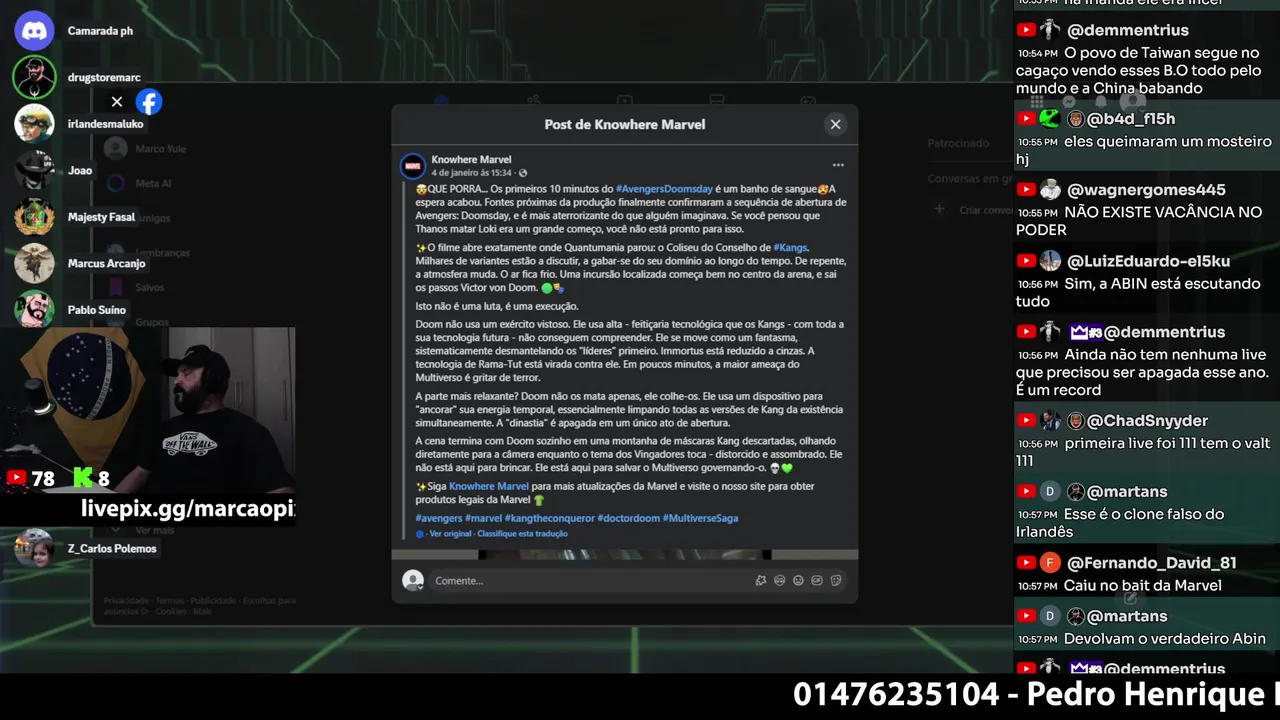Screen dimensions: 1280x720
Task: Select irlandesmaluko's avatar in voice list
Action: pyautogui.click(x=34, y=124)
